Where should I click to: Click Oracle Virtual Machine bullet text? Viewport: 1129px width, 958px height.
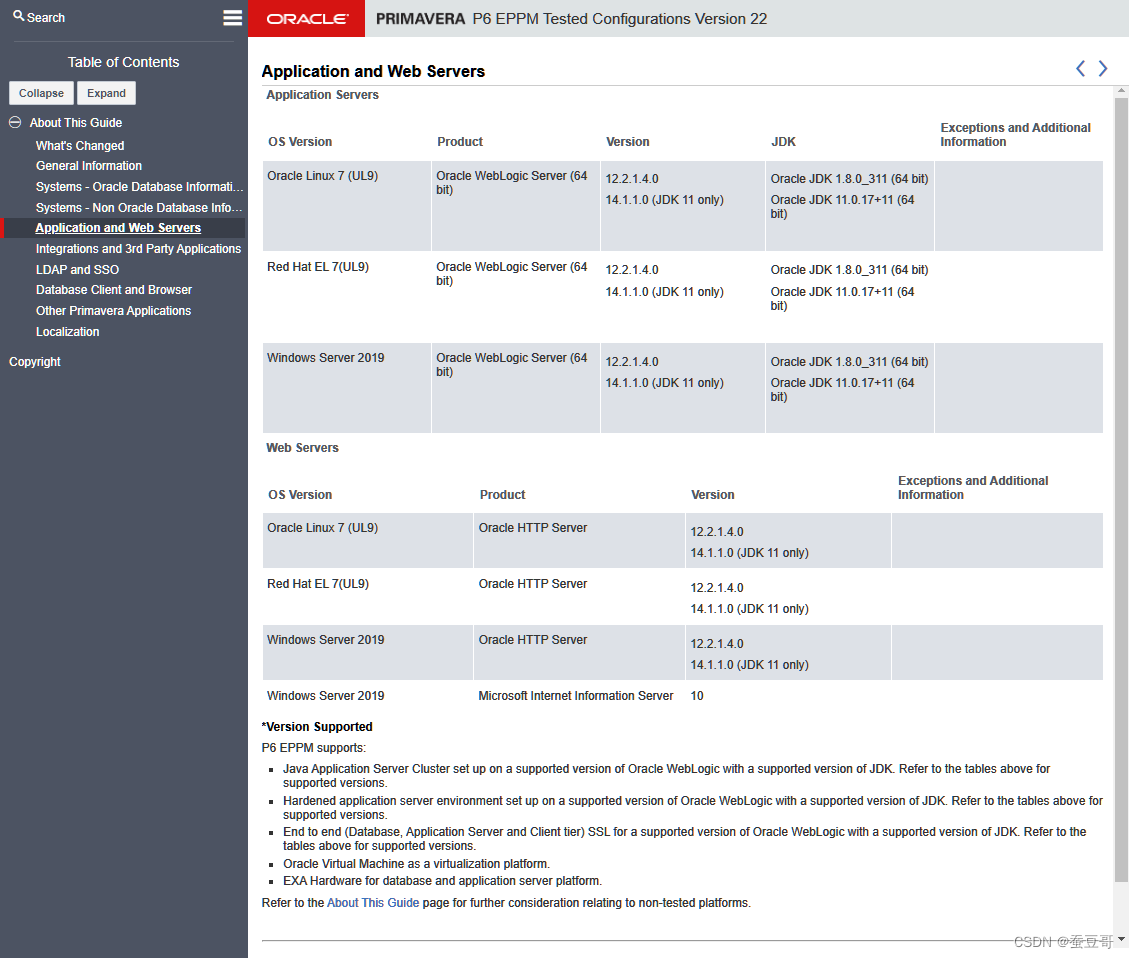pyautogui.click(x=416, y=864)
